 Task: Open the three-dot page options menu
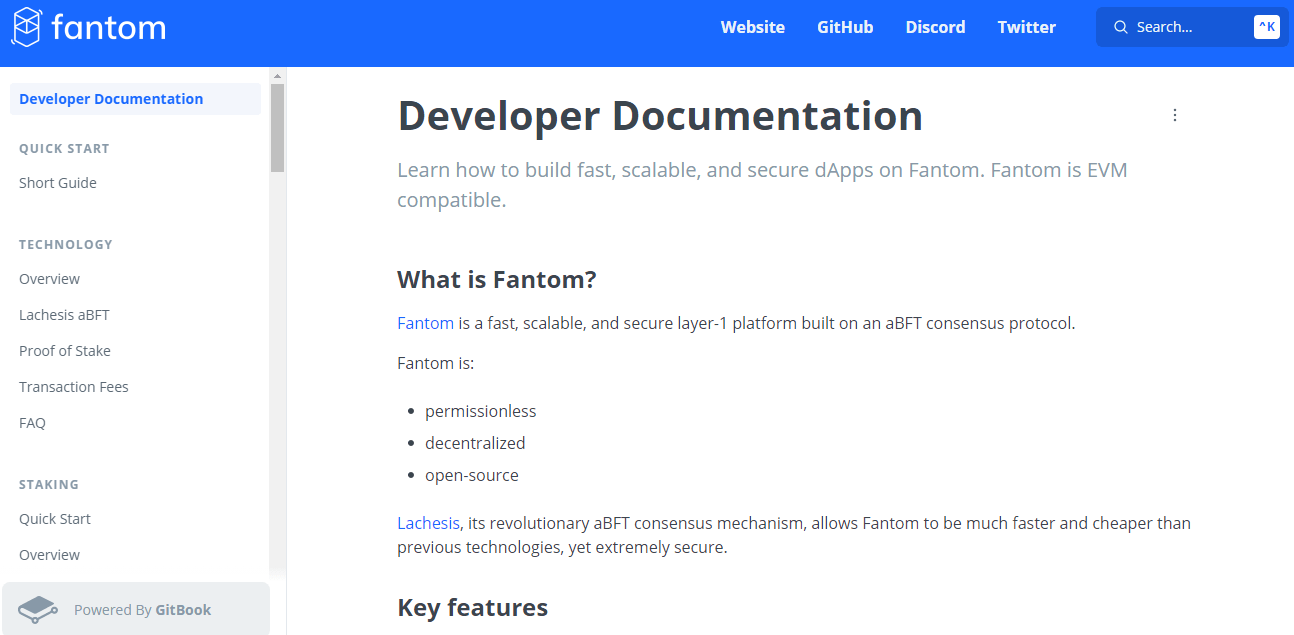point(1175,115)
